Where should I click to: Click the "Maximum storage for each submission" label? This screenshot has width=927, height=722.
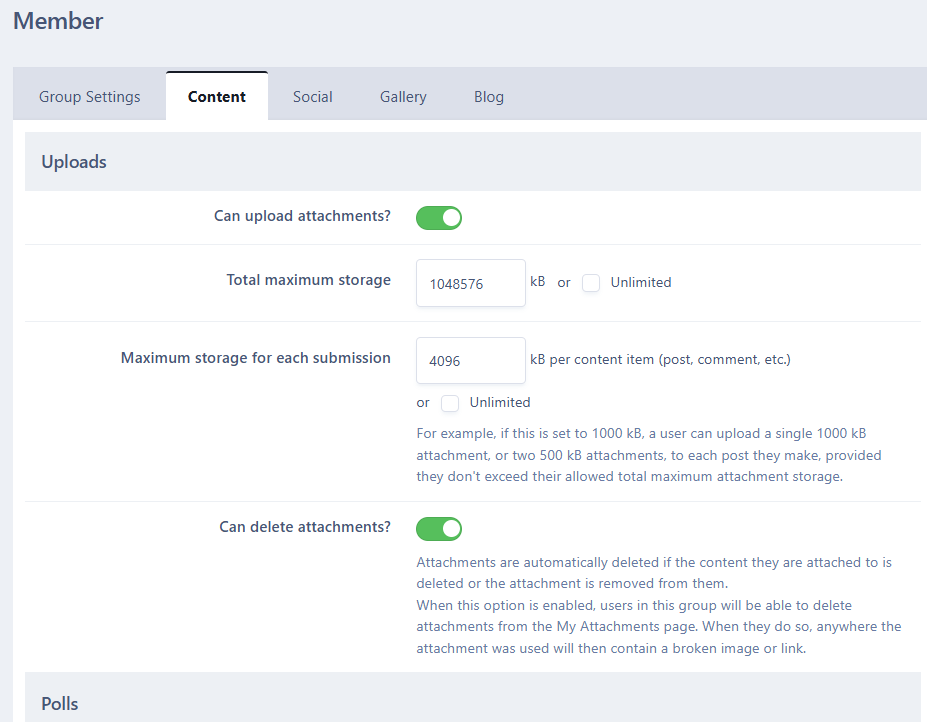(x=255, y=358)
